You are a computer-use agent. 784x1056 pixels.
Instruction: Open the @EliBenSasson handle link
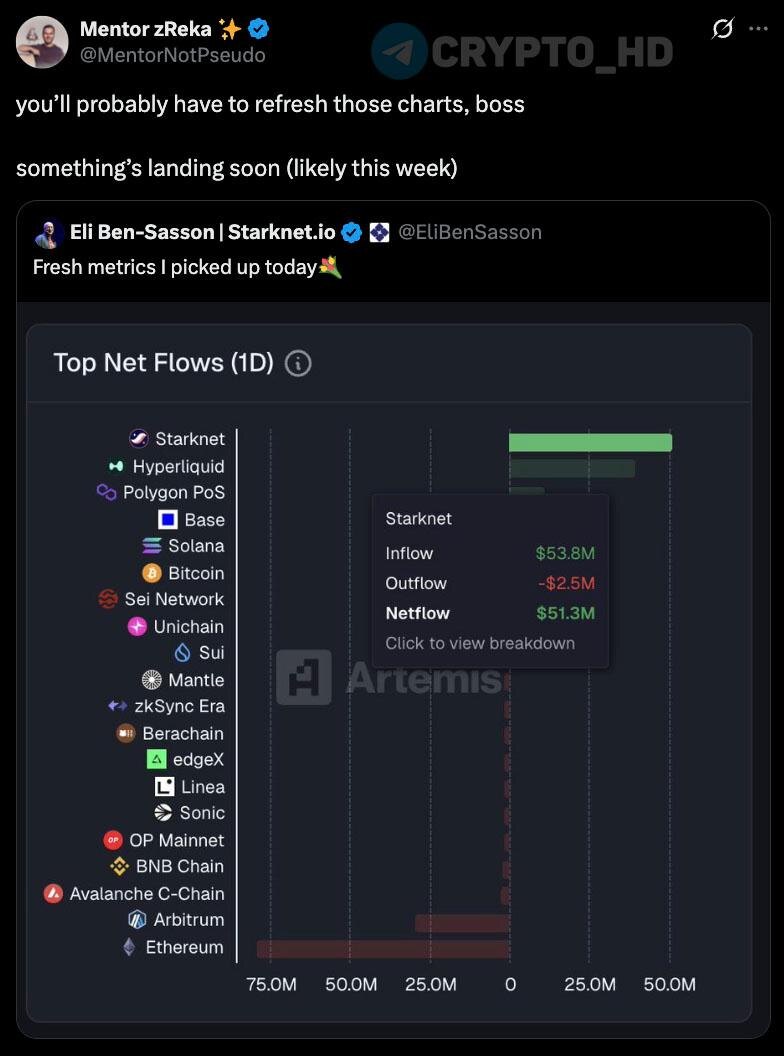(x=470, y=232)
